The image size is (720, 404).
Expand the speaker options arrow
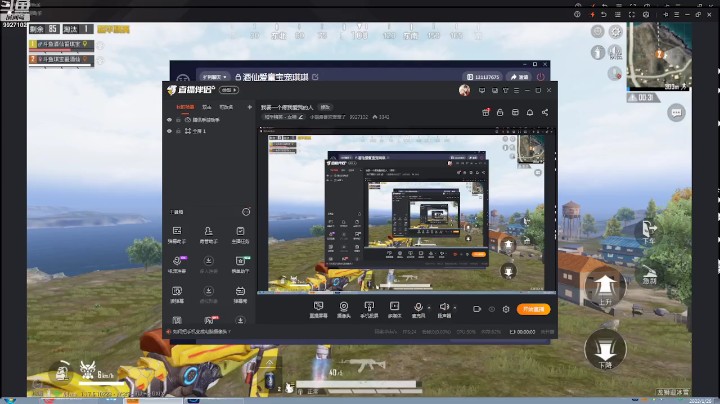coord(455,307)
